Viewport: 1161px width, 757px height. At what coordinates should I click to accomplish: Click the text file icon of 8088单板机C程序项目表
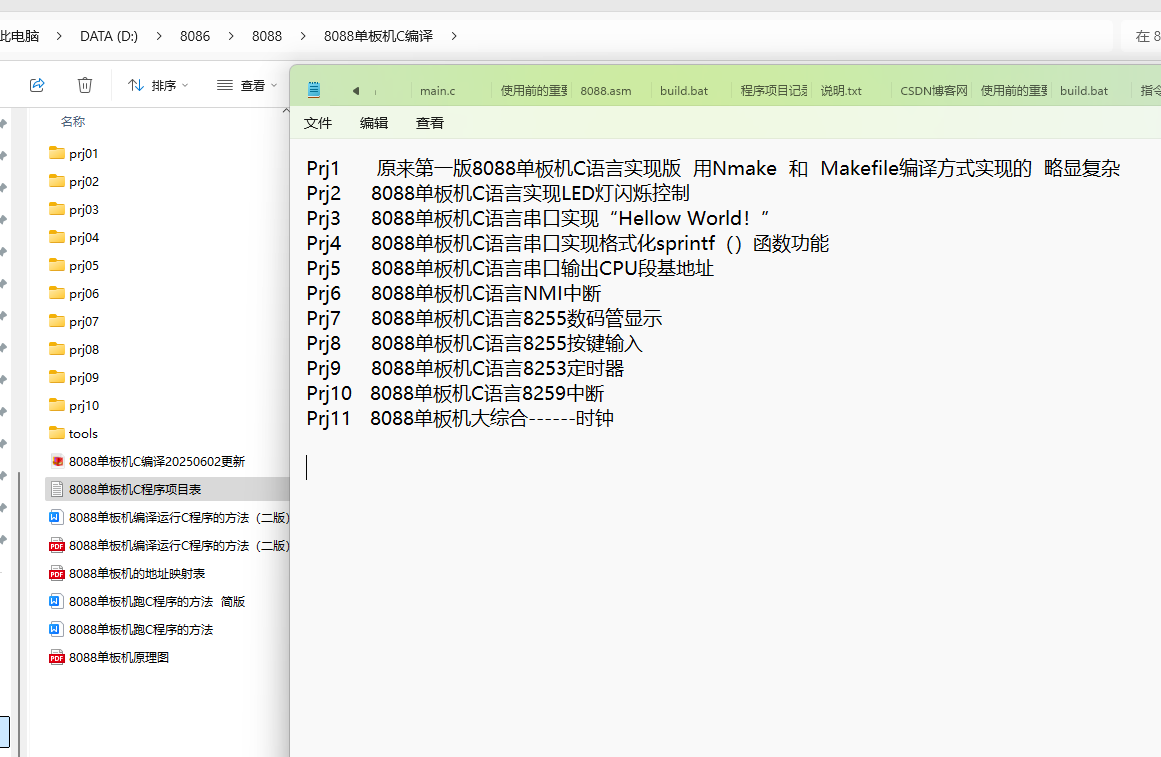pos(56,489)
